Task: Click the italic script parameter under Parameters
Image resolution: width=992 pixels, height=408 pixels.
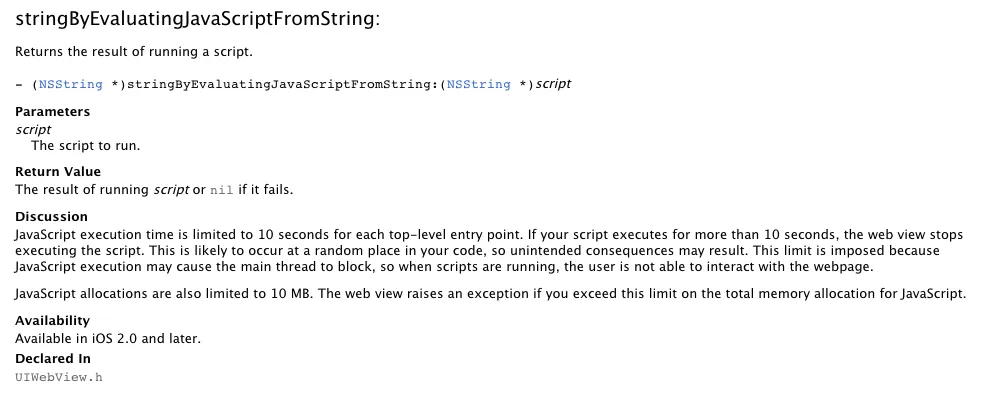Action: tap(33, 129)
